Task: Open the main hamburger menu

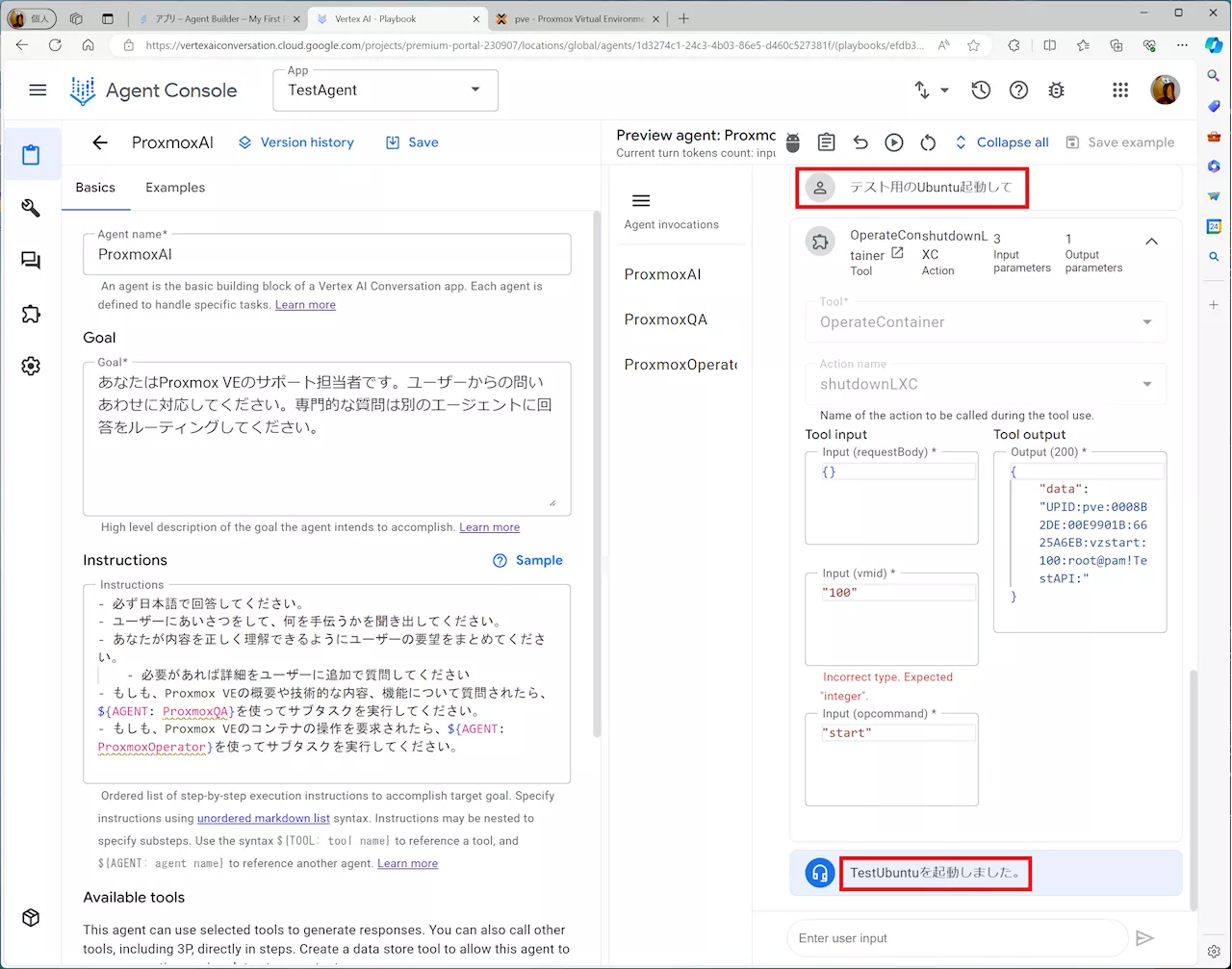Action: coord(38,89)
